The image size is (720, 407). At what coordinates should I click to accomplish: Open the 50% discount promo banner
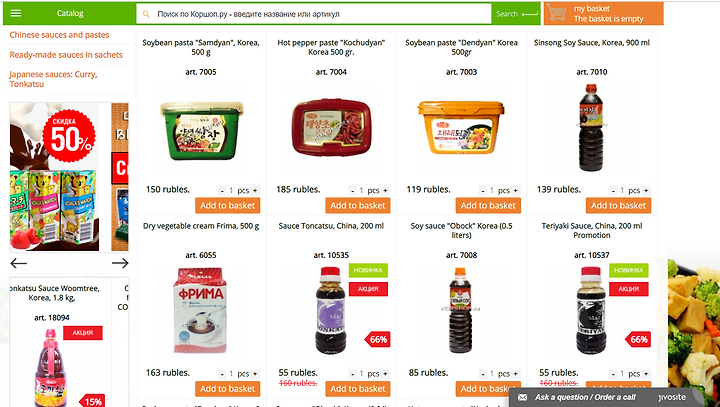(54, 177)
